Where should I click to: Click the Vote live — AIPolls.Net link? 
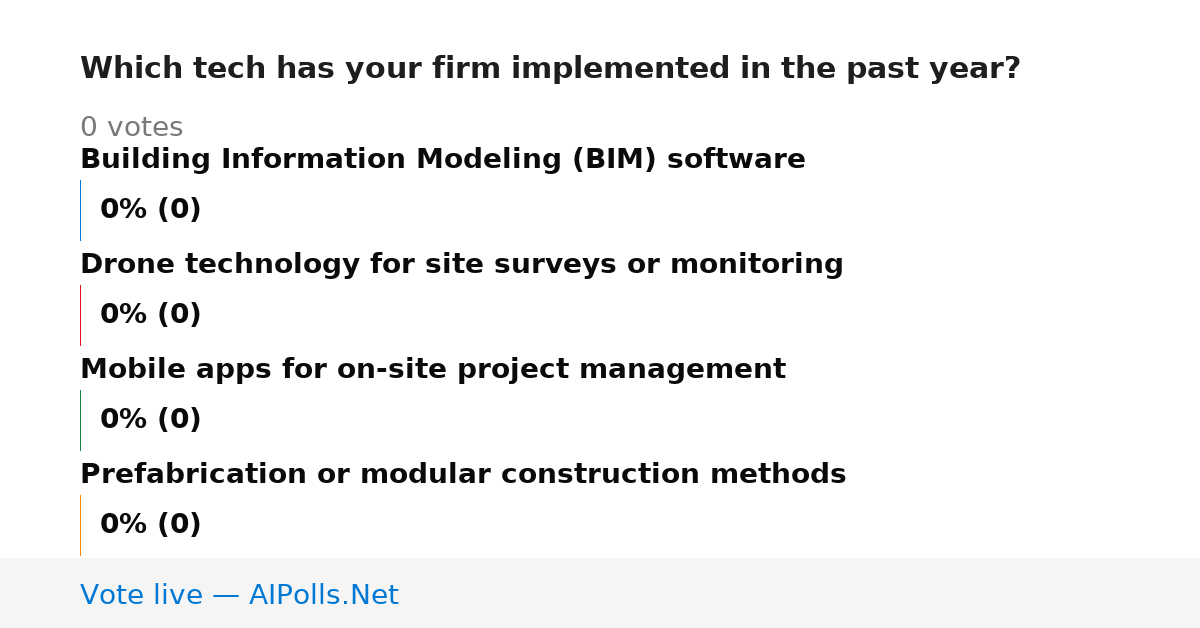coord(239,595)
